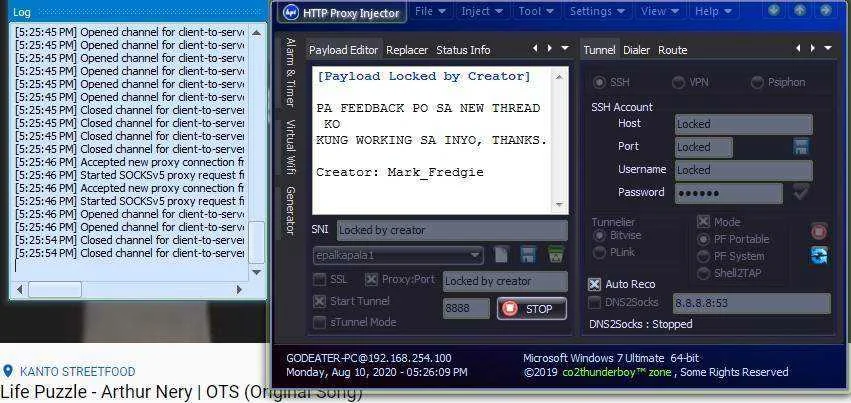Toggle the Auto Reco checkbox
Image resolution: width=851 pixels, height=403 pixels.
[x=595, y=284]
